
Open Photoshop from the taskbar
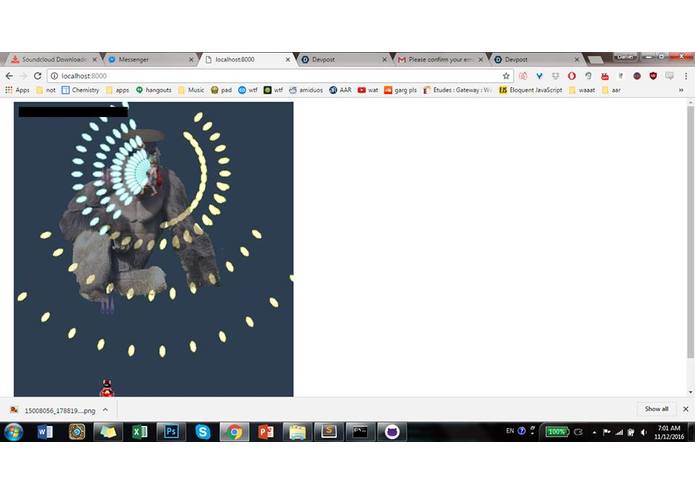point(171,432)
